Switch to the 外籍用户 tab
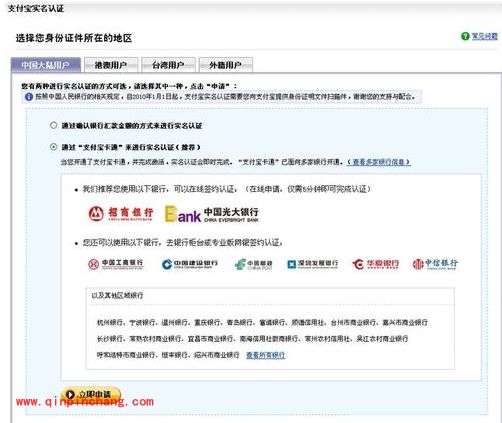Image resolution: width=502 pixels, height=423 pixels. point(226,65)
